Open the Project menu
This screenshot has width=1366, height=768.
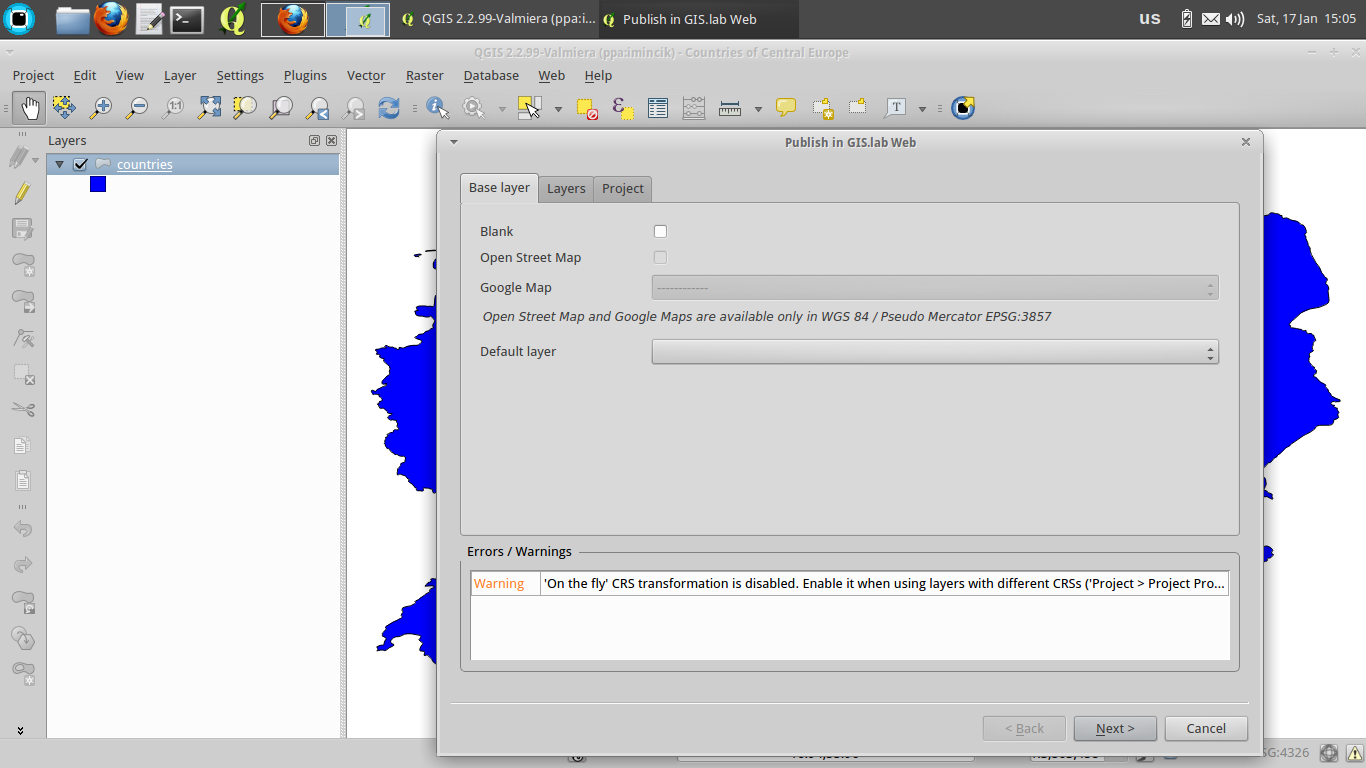(x=33, y=75)
